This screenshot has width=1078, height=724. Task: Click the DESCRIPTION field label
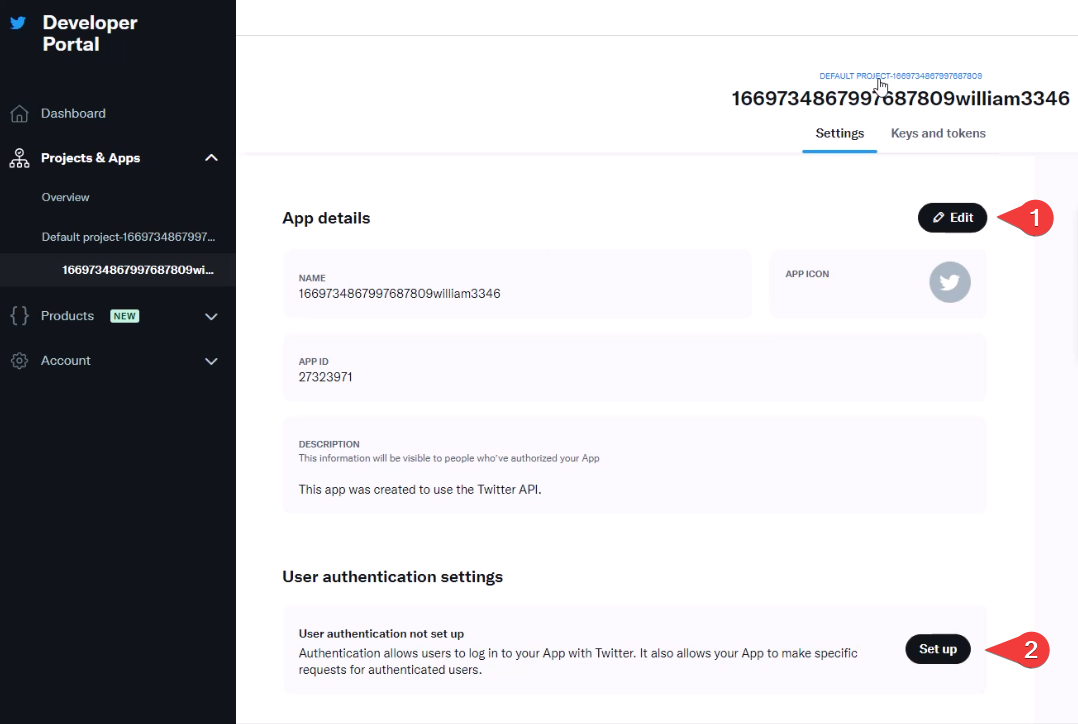(329, 444)
